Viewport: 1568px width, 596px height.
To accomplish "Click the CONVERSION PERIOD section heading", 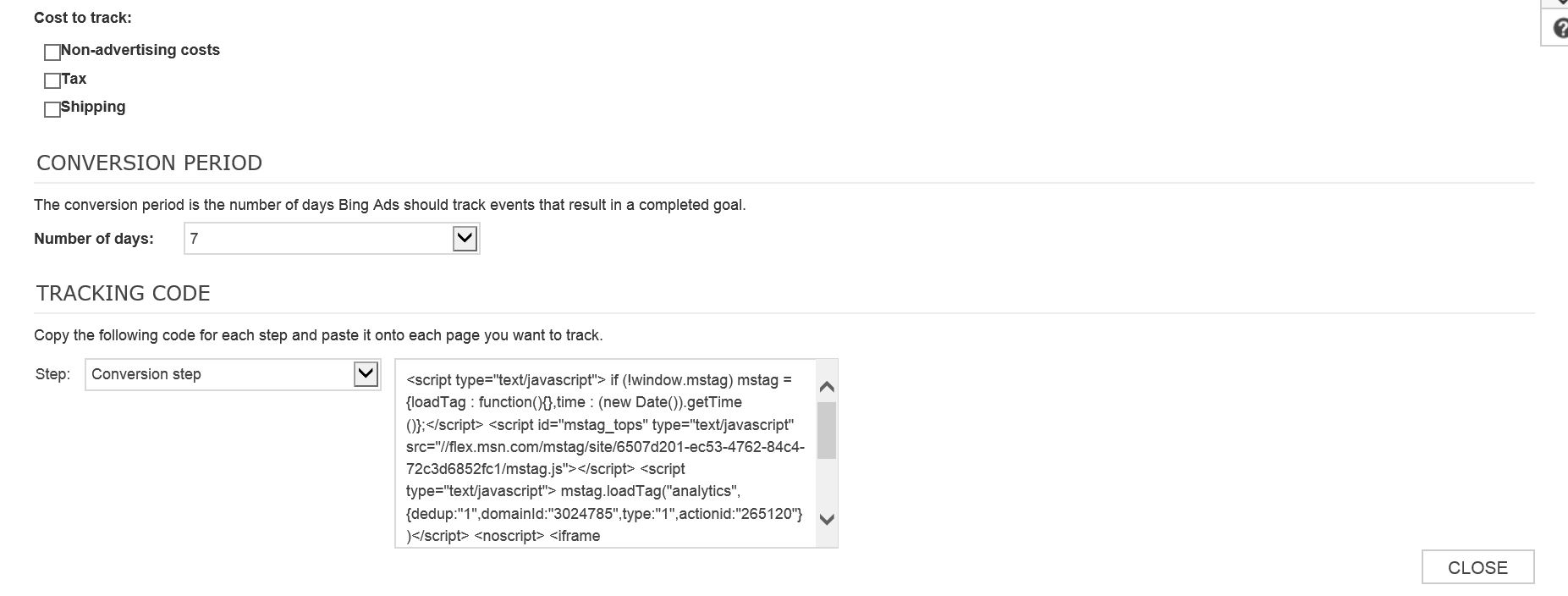I will coord(149,163).
